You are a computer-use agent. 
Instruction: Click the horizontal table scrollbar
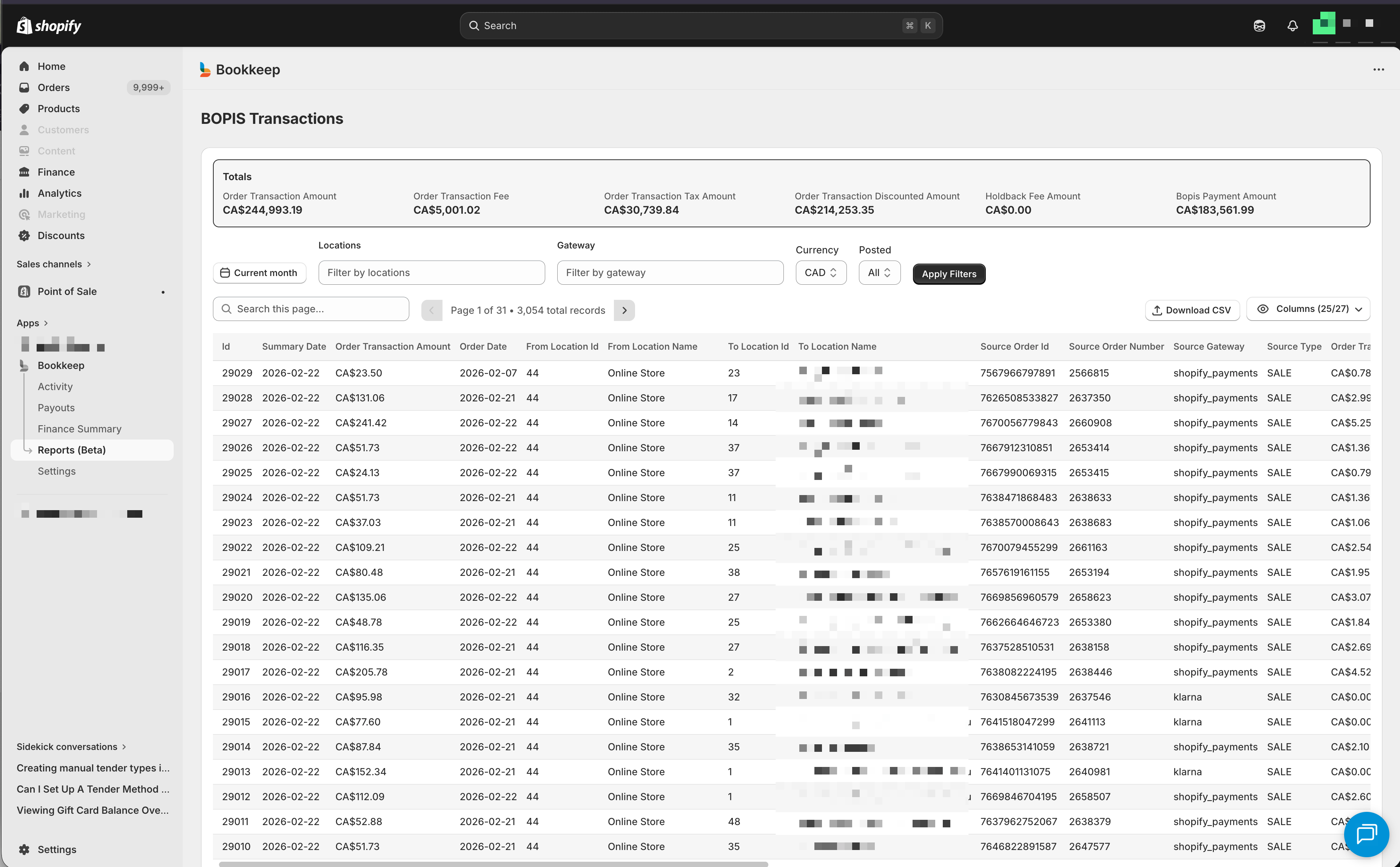click(493, 863)
